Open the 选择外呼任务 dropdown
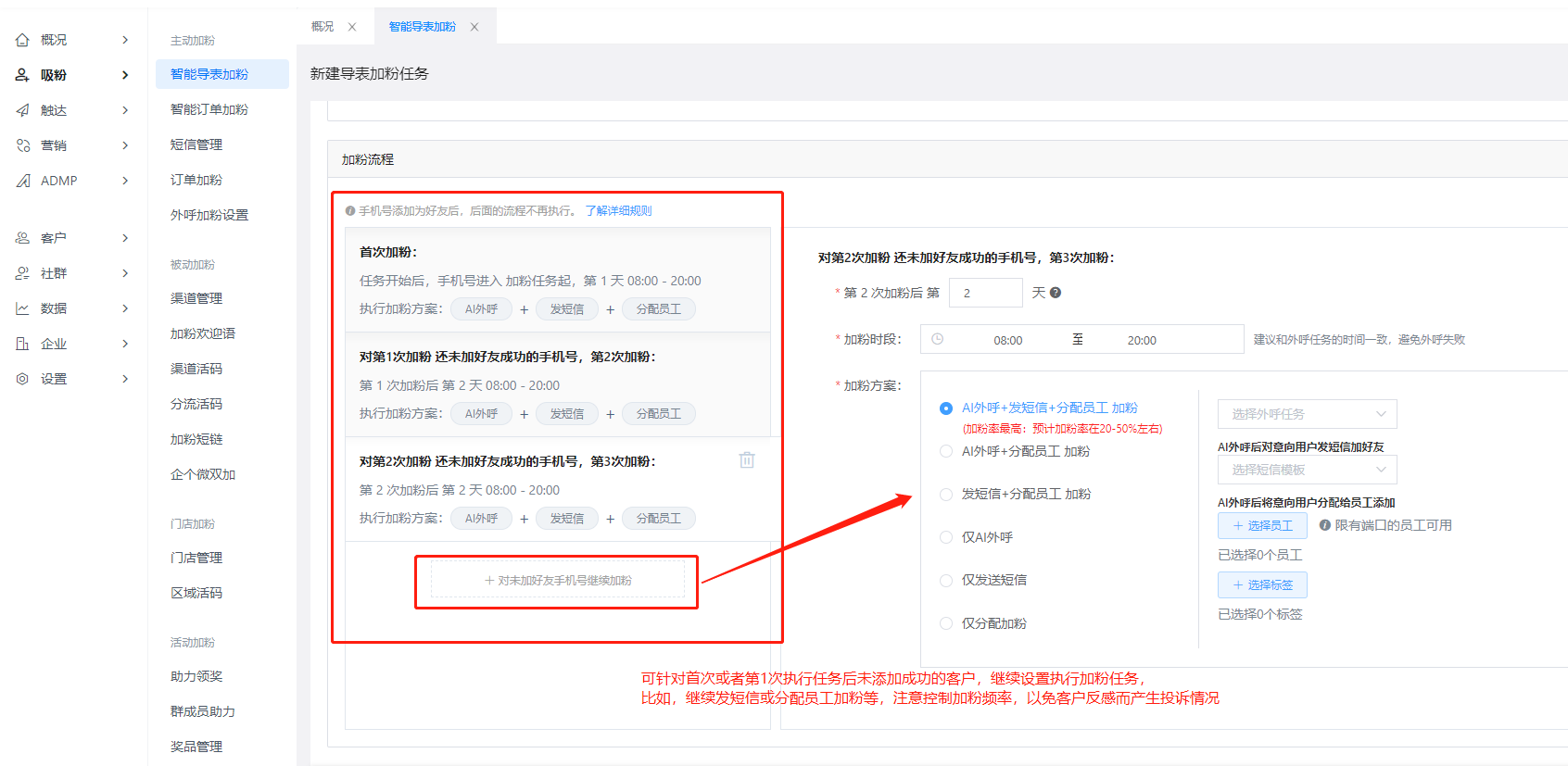The height and width of the screenshot is (766, 1568). tap(1307, 414)
